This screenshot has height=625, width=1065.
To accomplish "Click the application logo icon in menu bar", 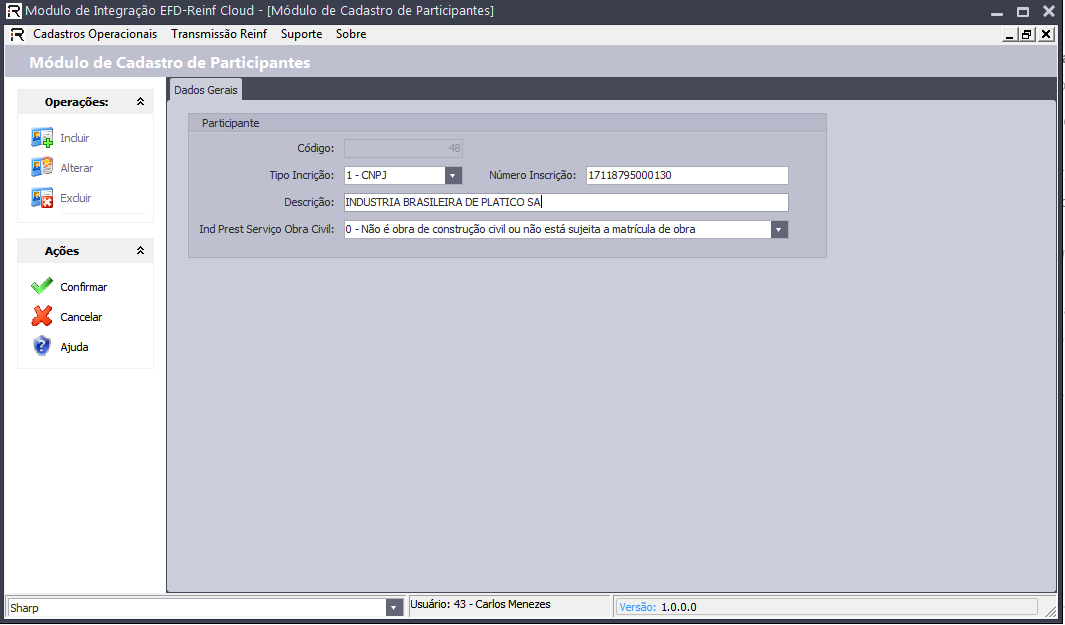I will pos(18,34).
